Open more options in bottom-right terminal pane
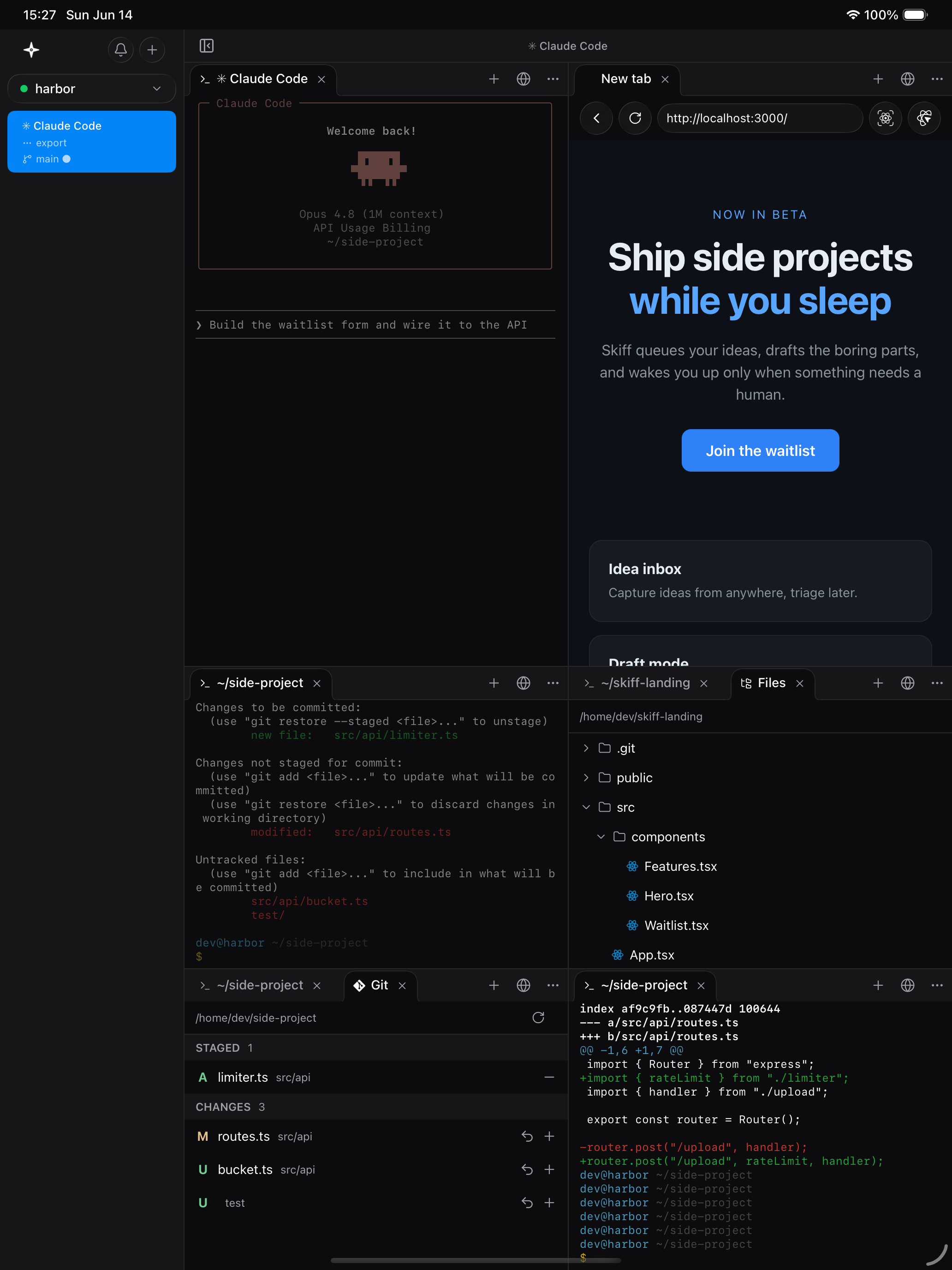Screen dimensions: 952x1270 click(x=937, y=986)
